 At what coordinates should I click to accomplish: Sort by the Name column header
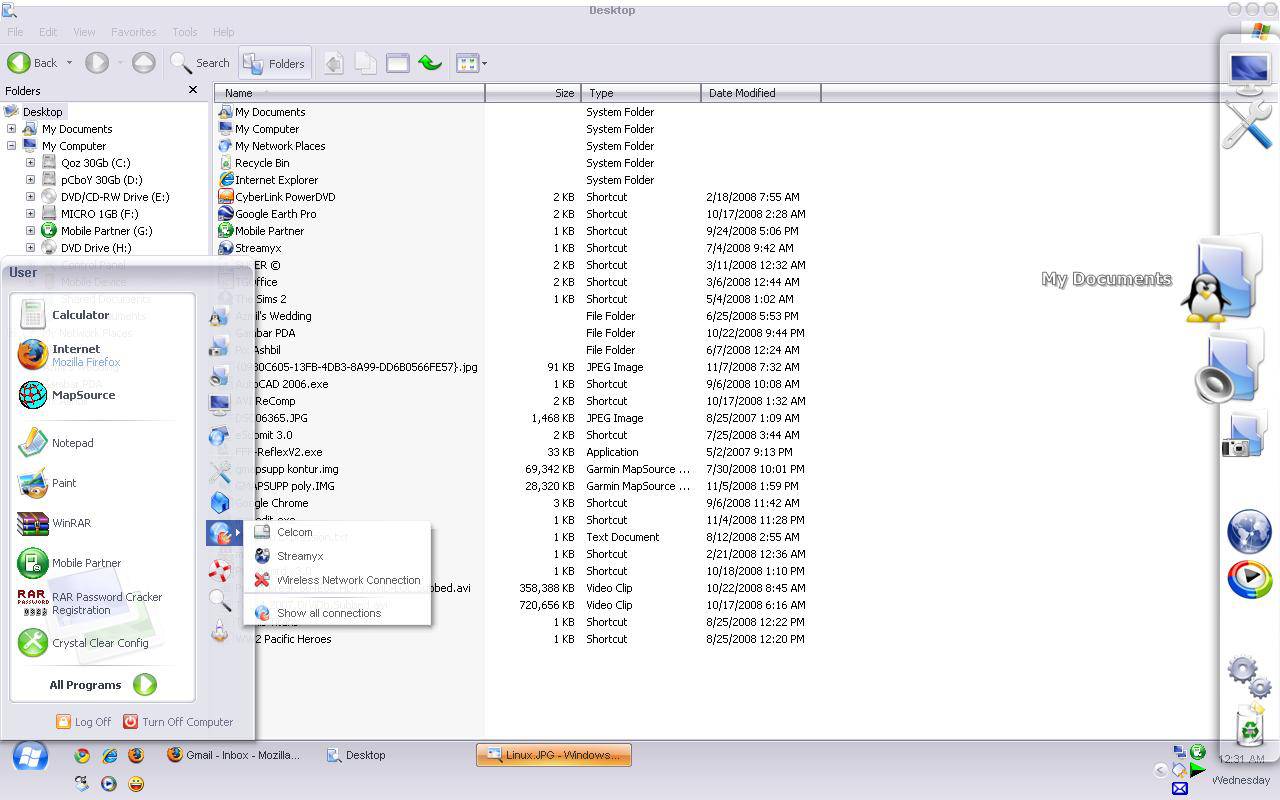tap(350, 93)
